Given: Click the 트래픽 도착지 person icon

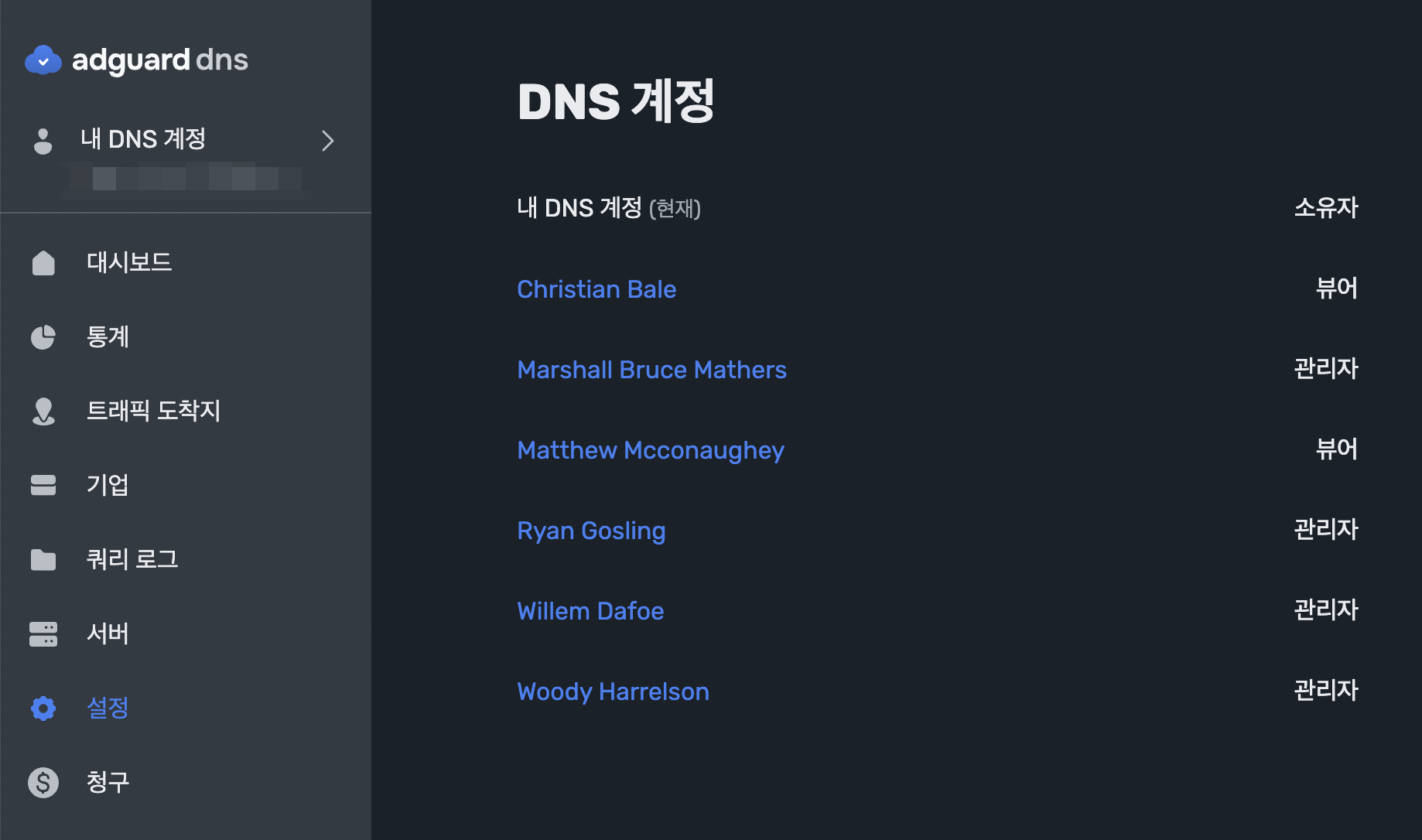Looking at the screenshot, I should pyautogui.click(x=43, y=411).
